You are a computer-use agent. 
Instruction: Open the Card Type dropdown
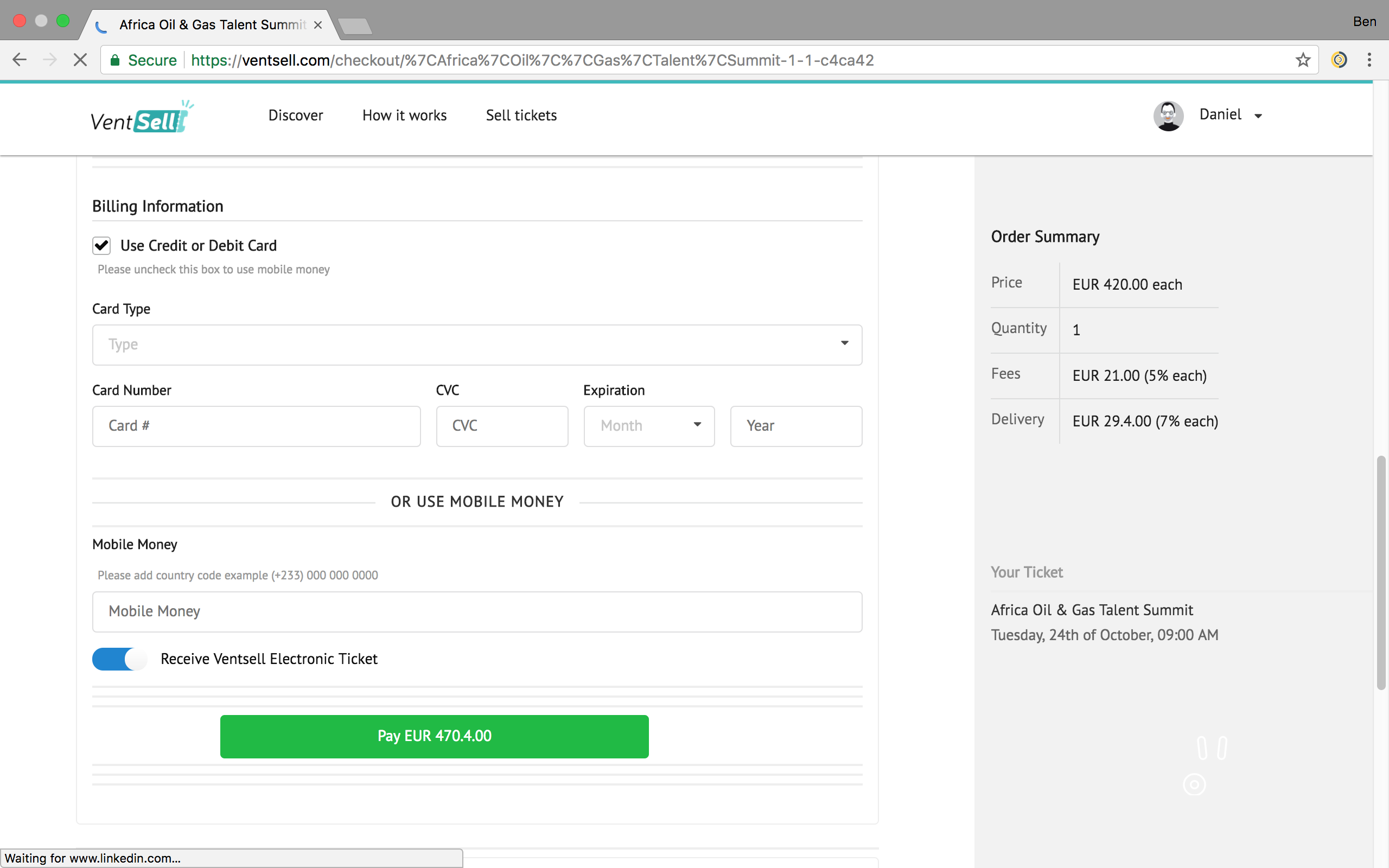point(476,344)
